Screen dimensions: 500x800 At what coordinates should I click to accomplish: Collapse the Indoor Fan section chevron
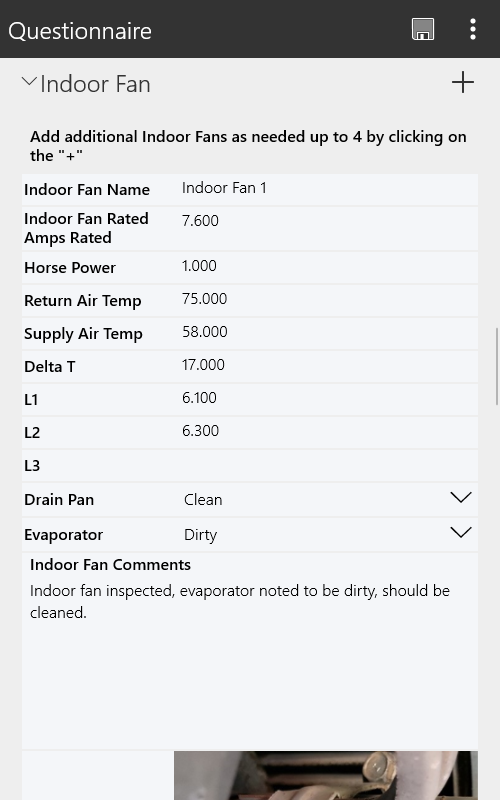29,82
